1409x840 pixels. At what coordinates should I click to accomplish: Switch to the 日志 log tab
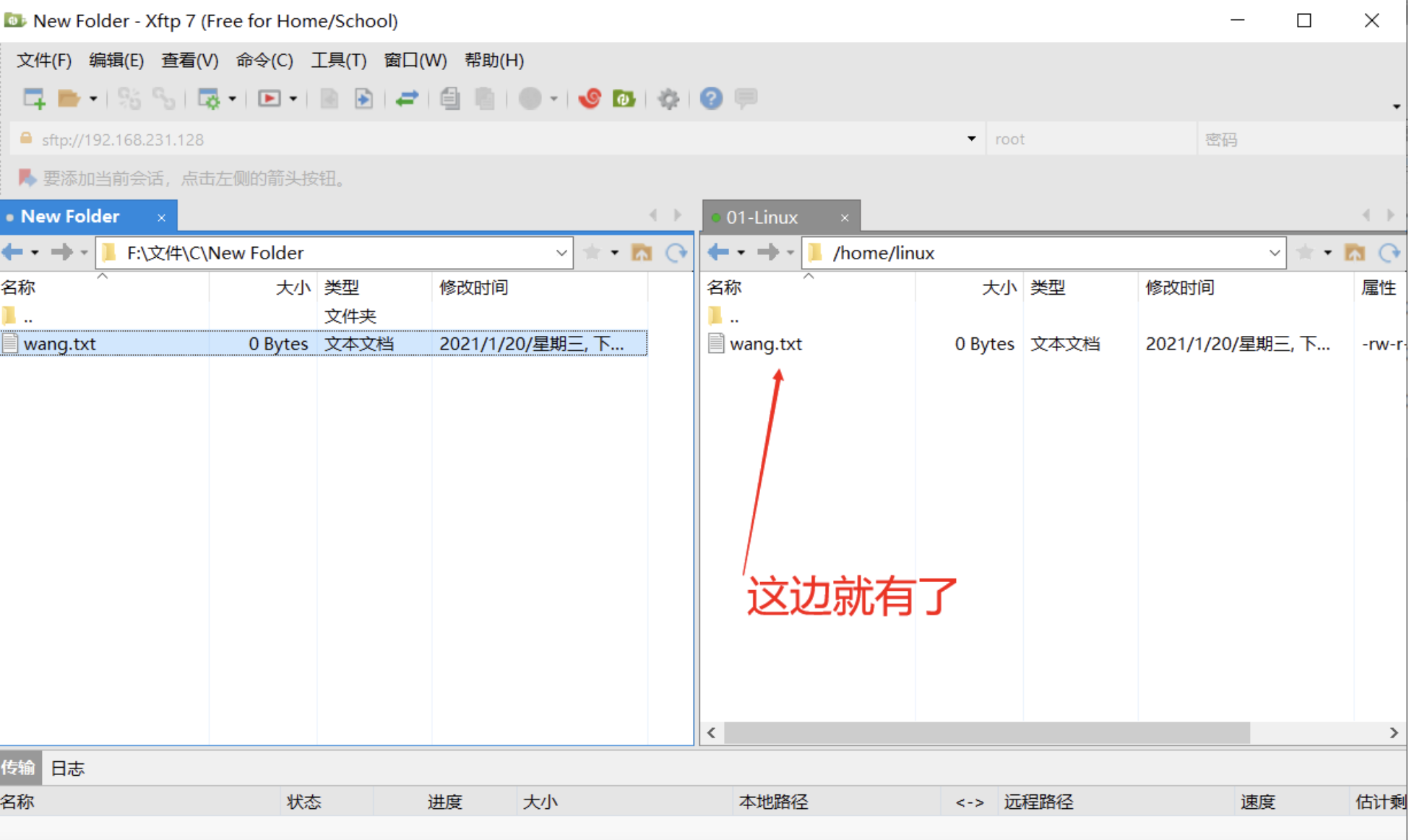click(68, 768)
